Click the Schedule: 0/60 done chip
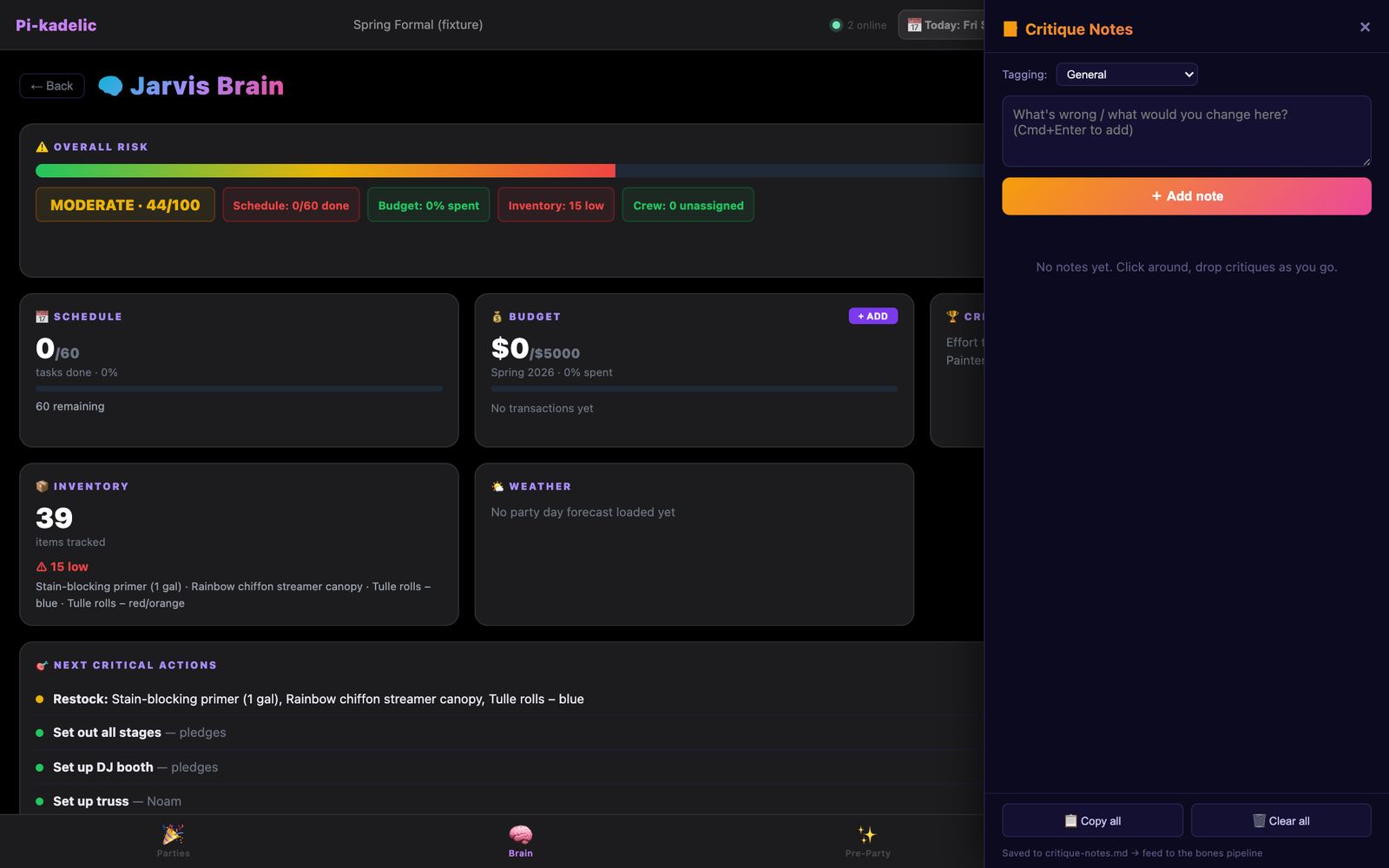 coord(291,205)
